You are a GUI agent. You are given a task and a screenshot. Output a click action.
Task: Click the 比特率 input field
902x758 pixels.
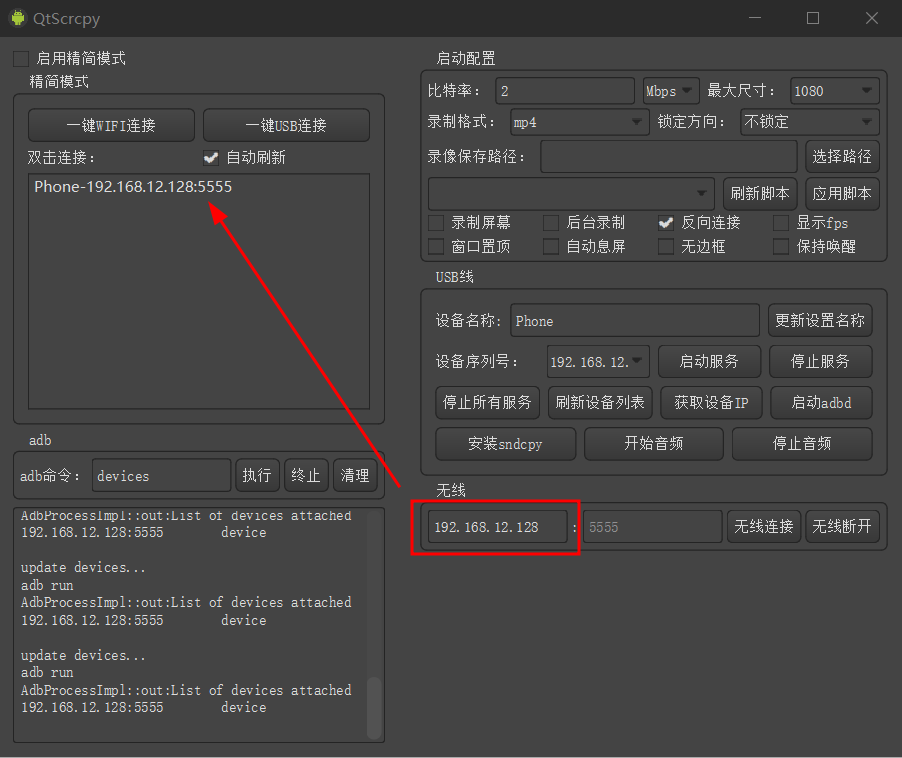click(x=565, y=91)
